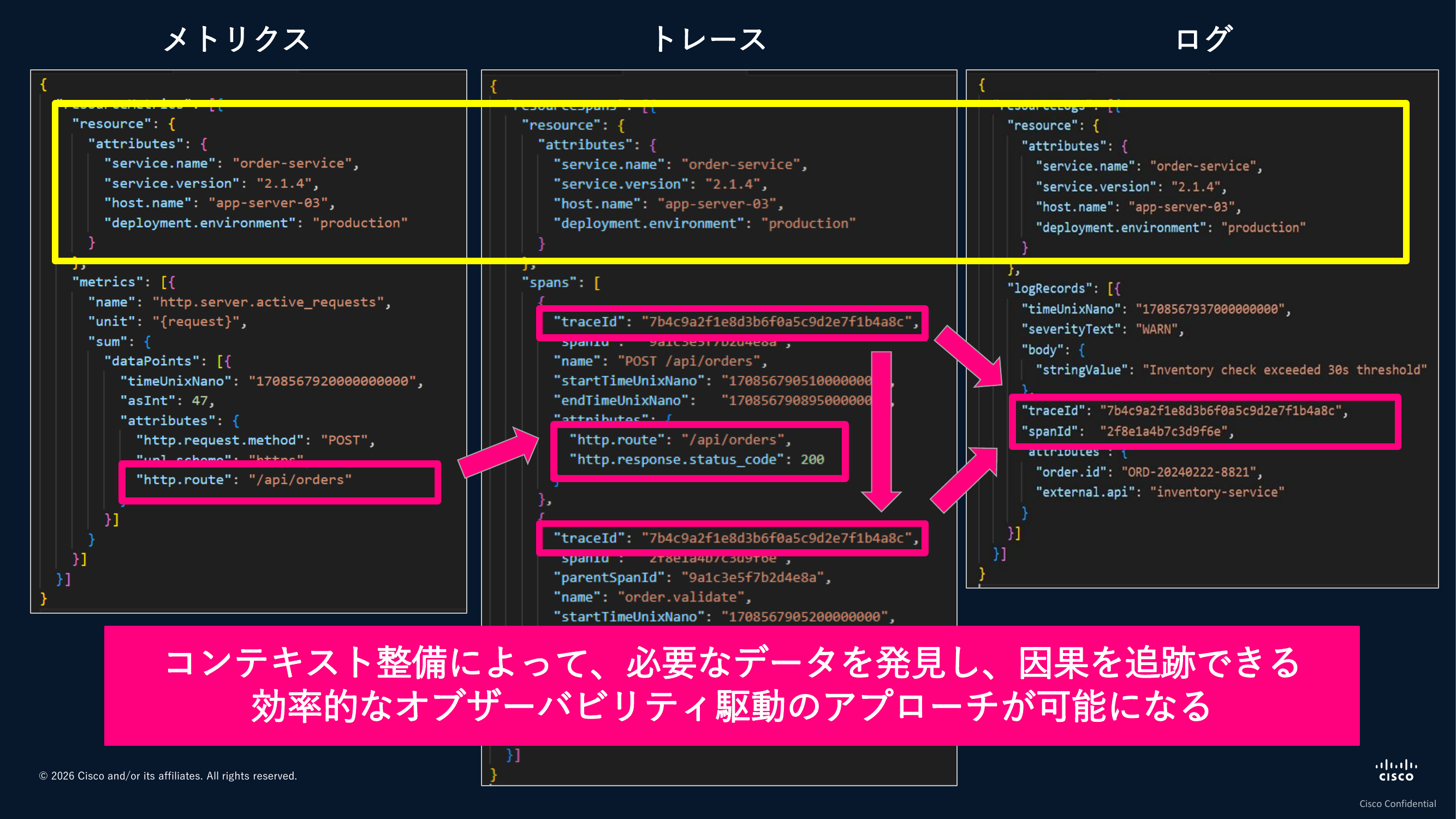Click the トレース heading
This screenshot has width=1456, height=819.
pyautogui.click(x=710, y=39)
